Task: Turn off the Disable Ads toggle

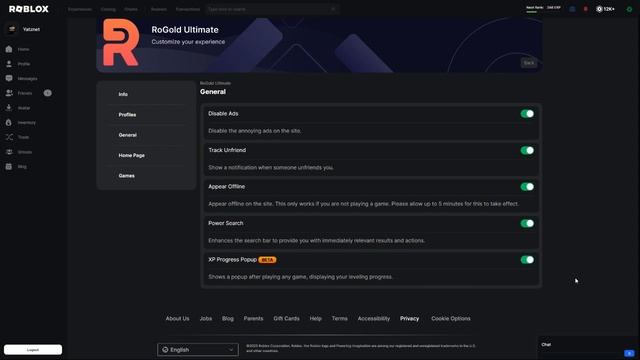Action: [527, 114]
